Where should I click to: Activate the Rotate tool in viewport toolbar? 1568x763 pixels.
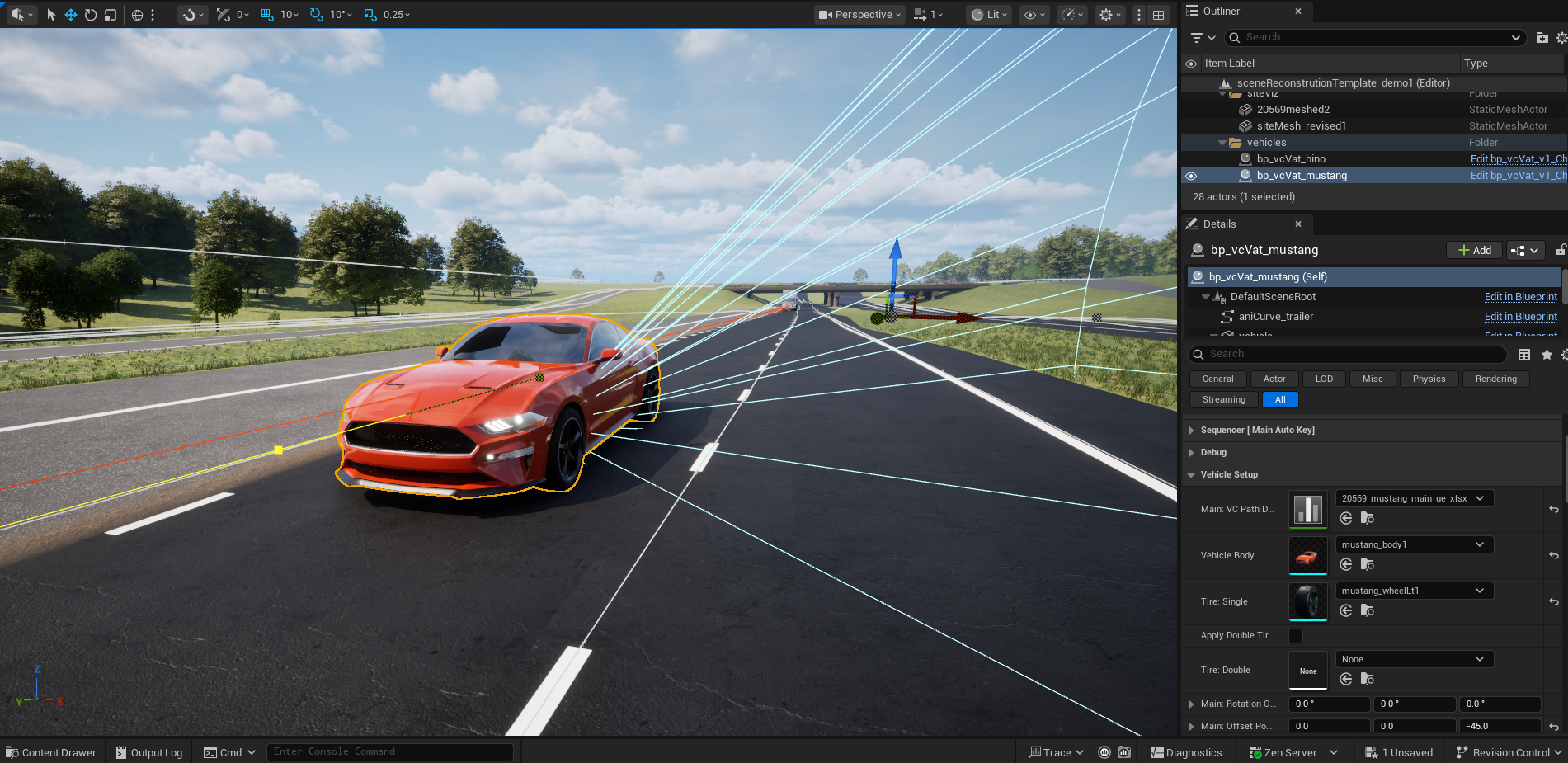91,15
